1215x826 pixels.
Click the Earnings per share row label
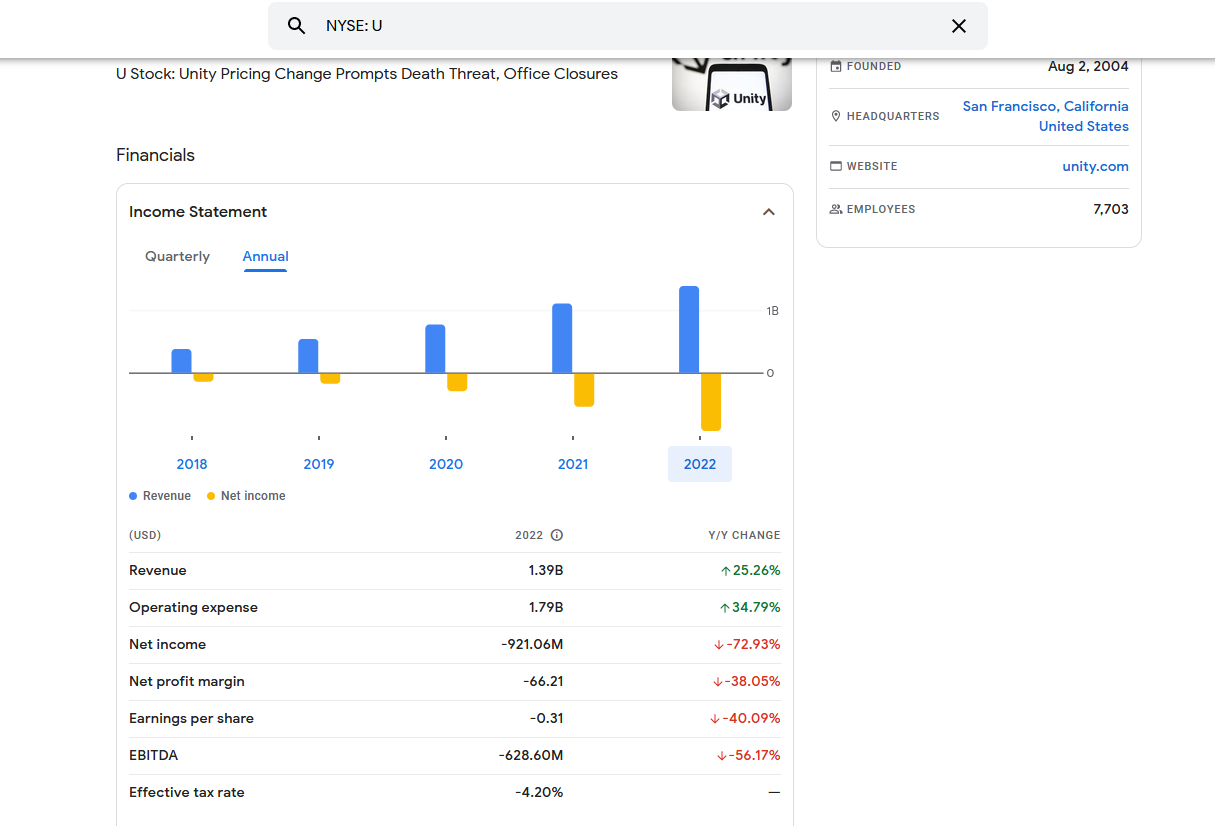(191, 719)
